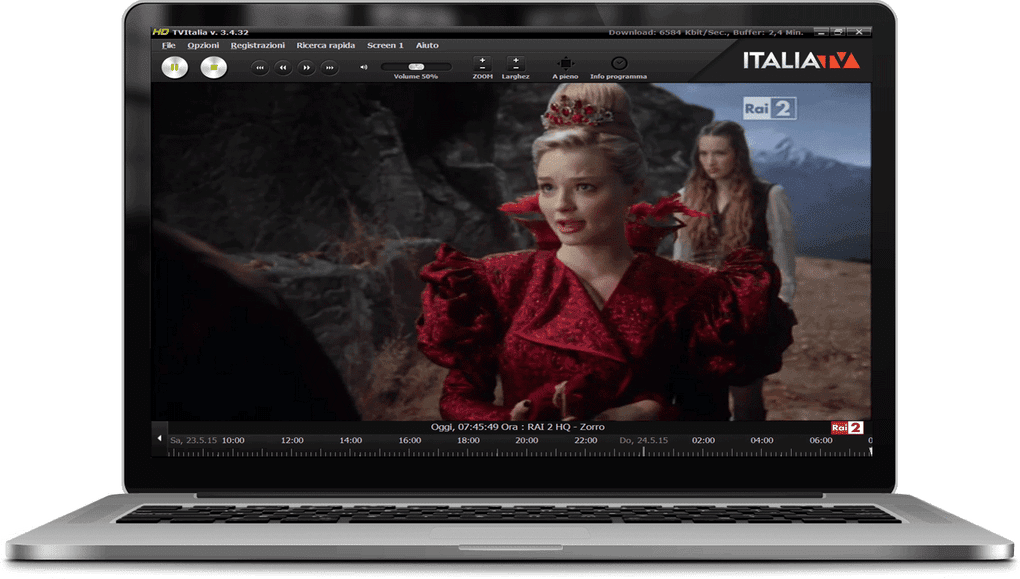Screen dimensions: 1020x579
Task: Decrease Larghez width with its minus button
Action: (516, 68)
